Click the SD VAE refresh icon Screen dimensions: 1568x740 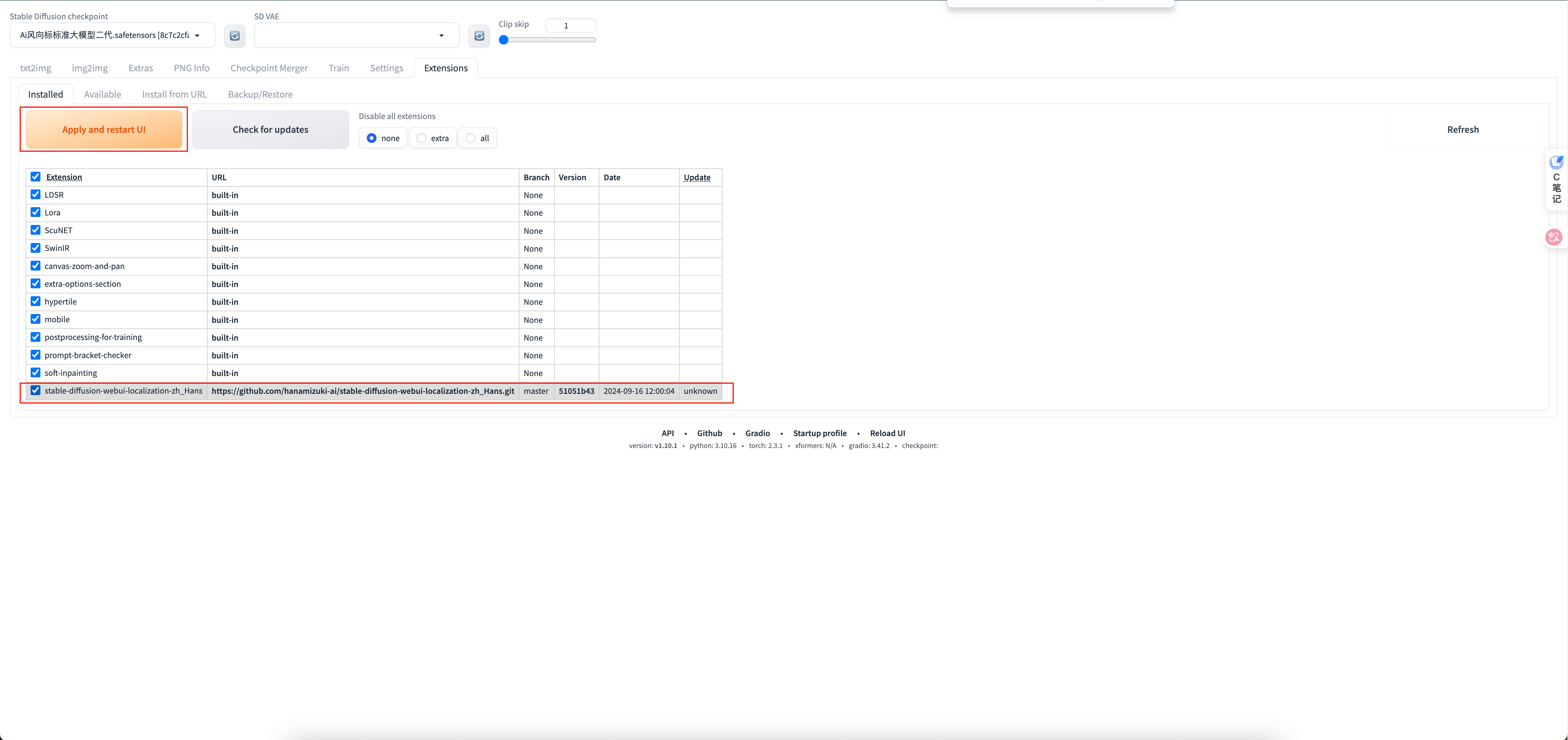[479, 36]
